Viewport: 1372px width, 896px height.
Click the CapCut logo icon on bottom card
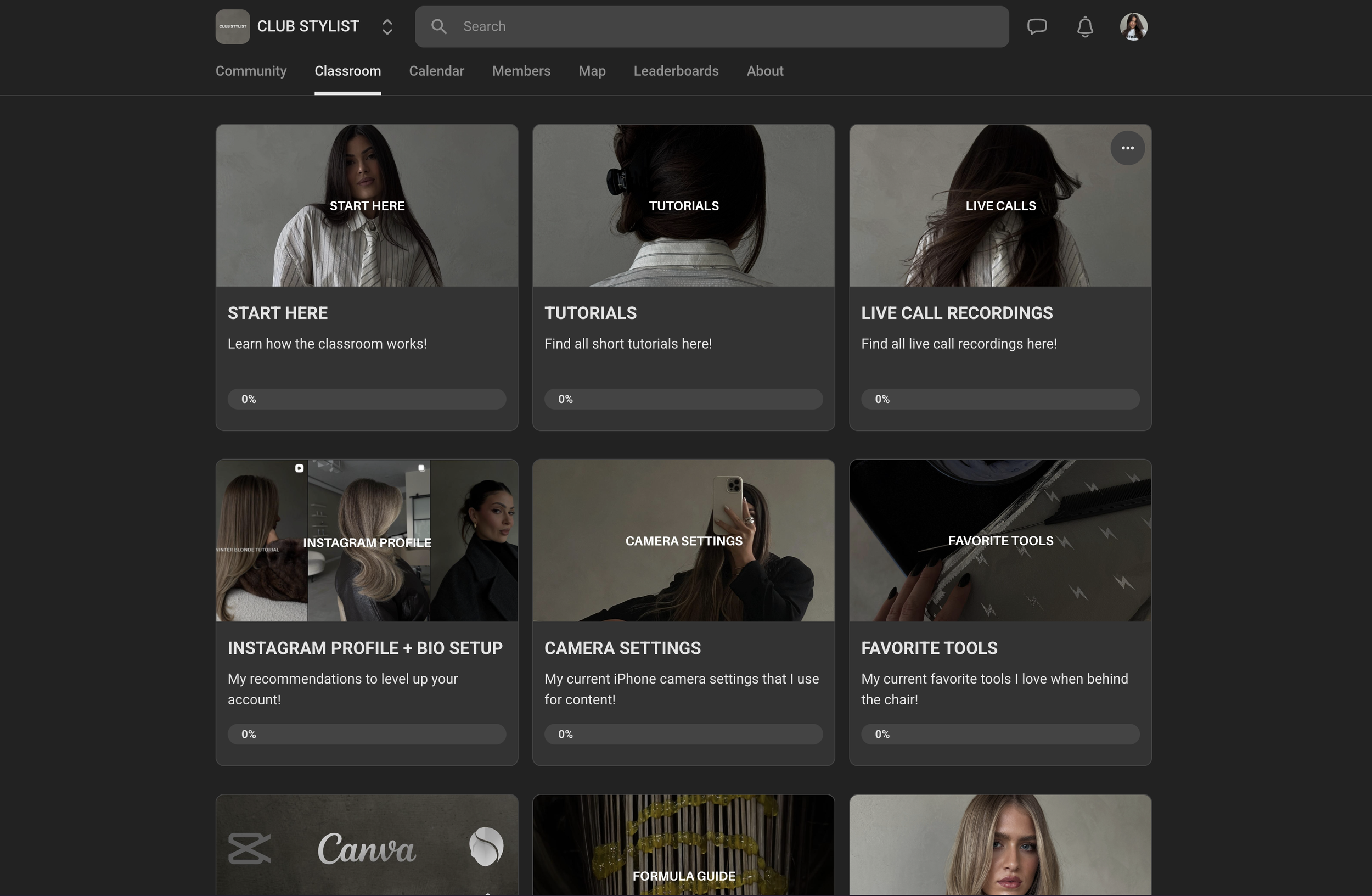pyautogui.click(x=249, y=848)
